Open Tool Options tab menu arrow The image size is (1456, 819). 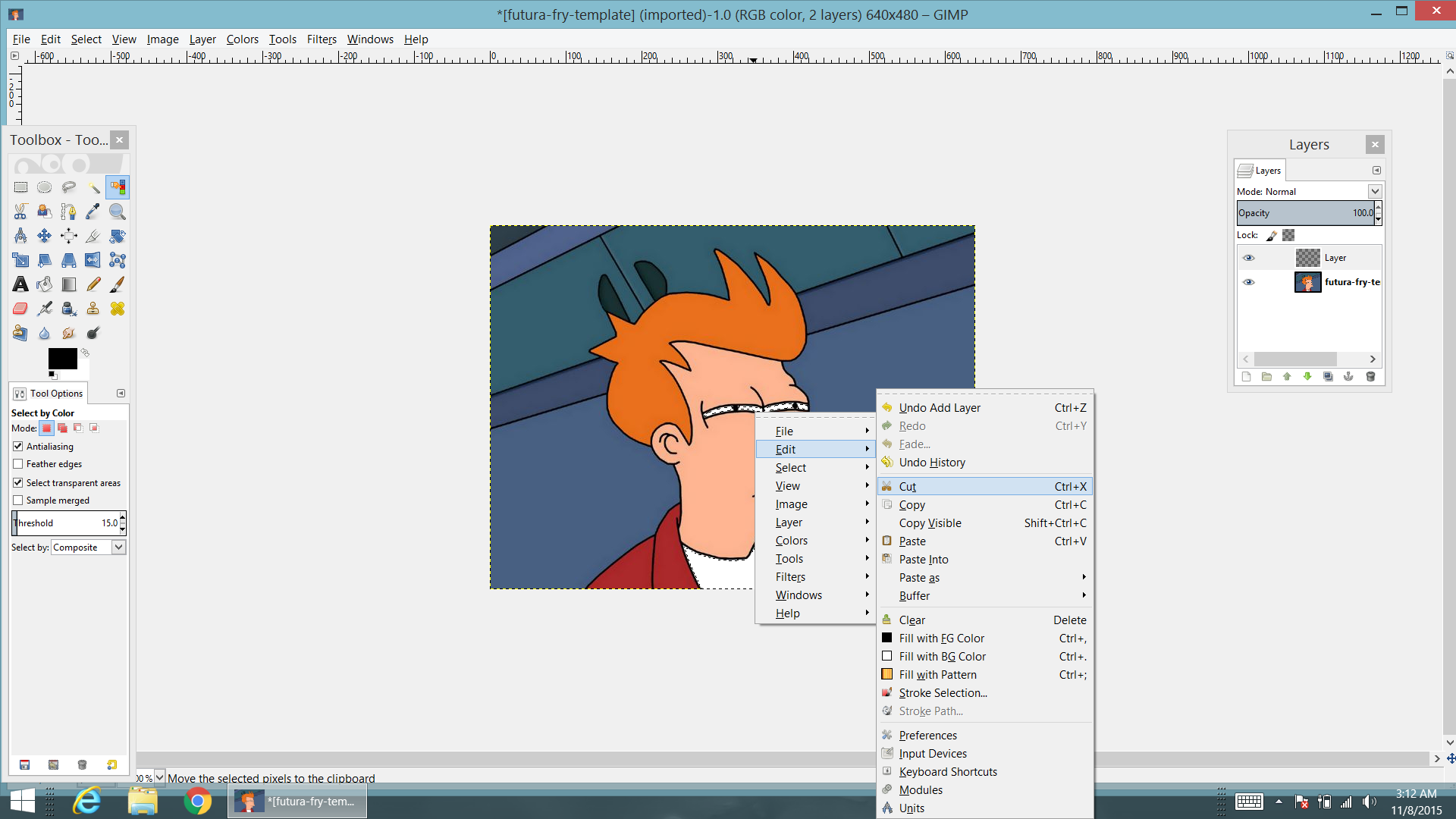coord(121,394)
